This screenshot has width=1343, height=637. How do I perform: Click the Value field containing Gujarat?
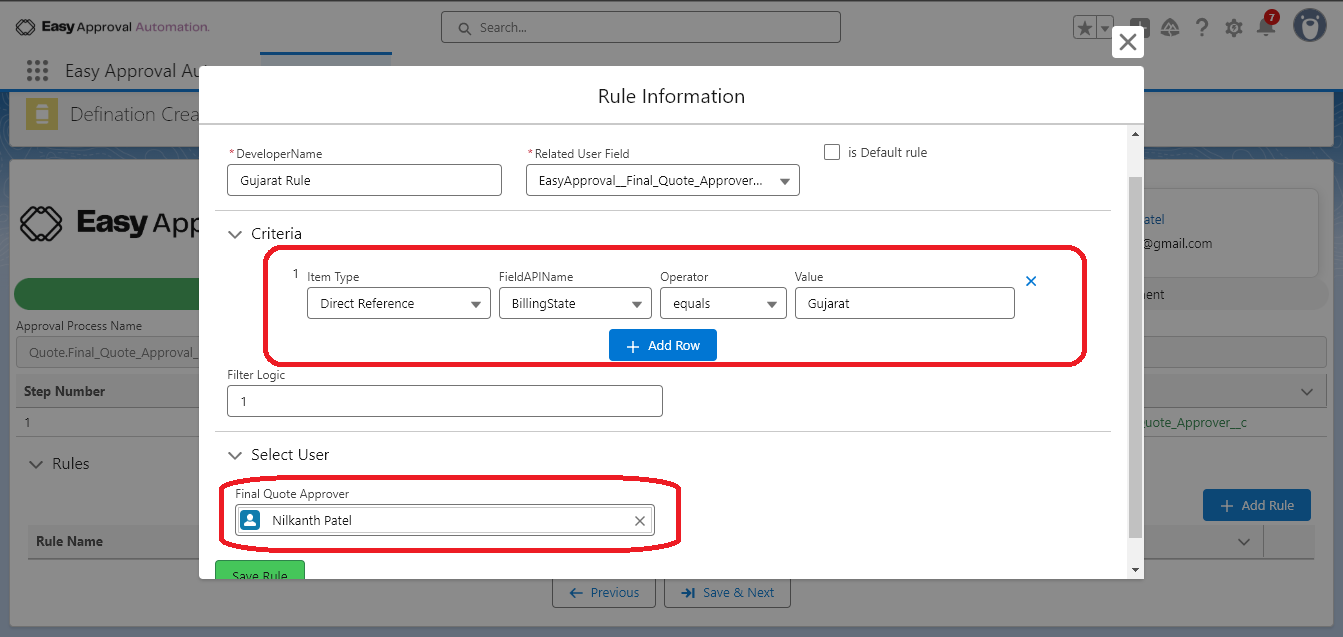coord(905,303)
